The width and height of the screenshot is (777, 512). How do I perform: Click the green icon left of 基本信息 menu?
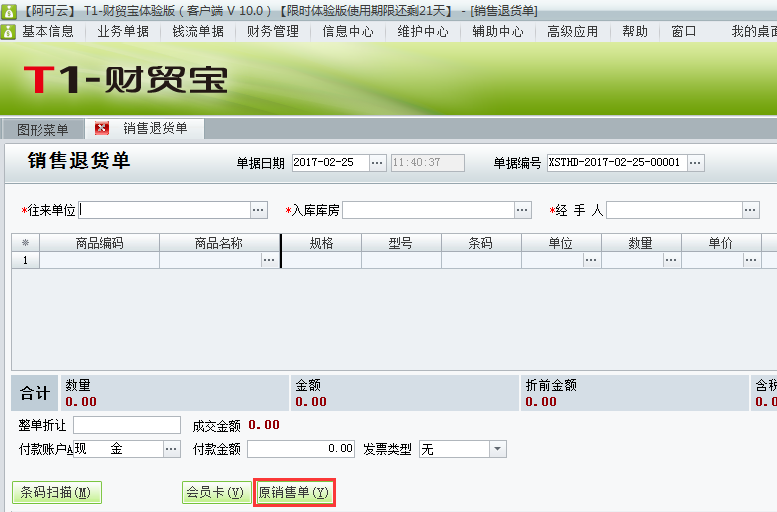tap(8, 32)
